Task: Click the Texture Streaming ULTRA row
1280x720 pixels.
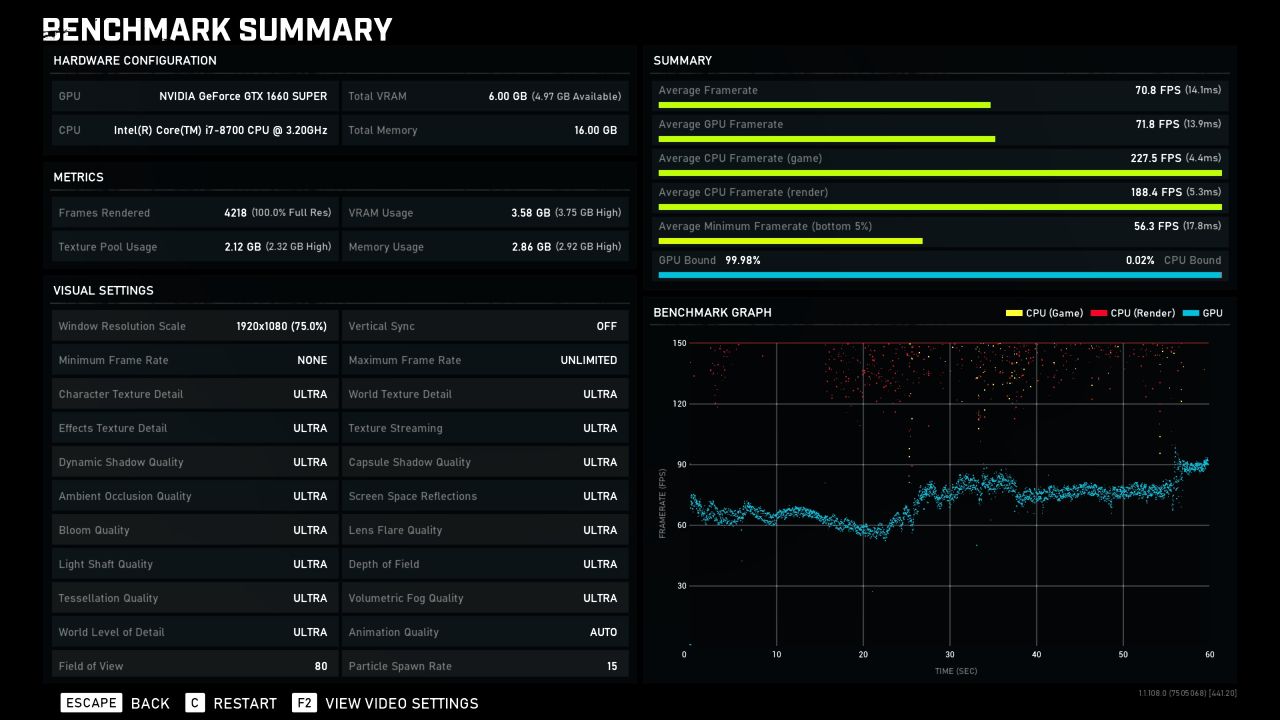Action: [485, 428]
